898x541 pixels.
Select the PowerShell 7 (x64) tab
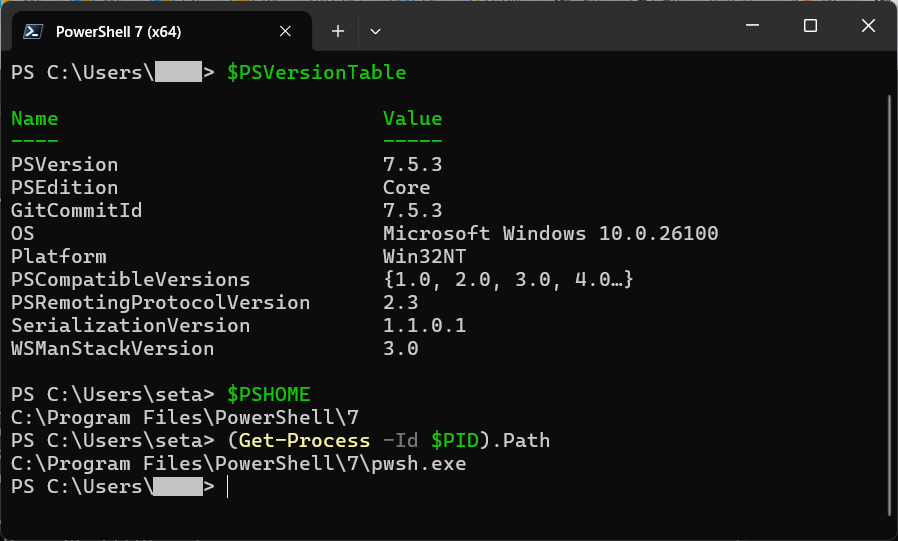tap(162, 31)
